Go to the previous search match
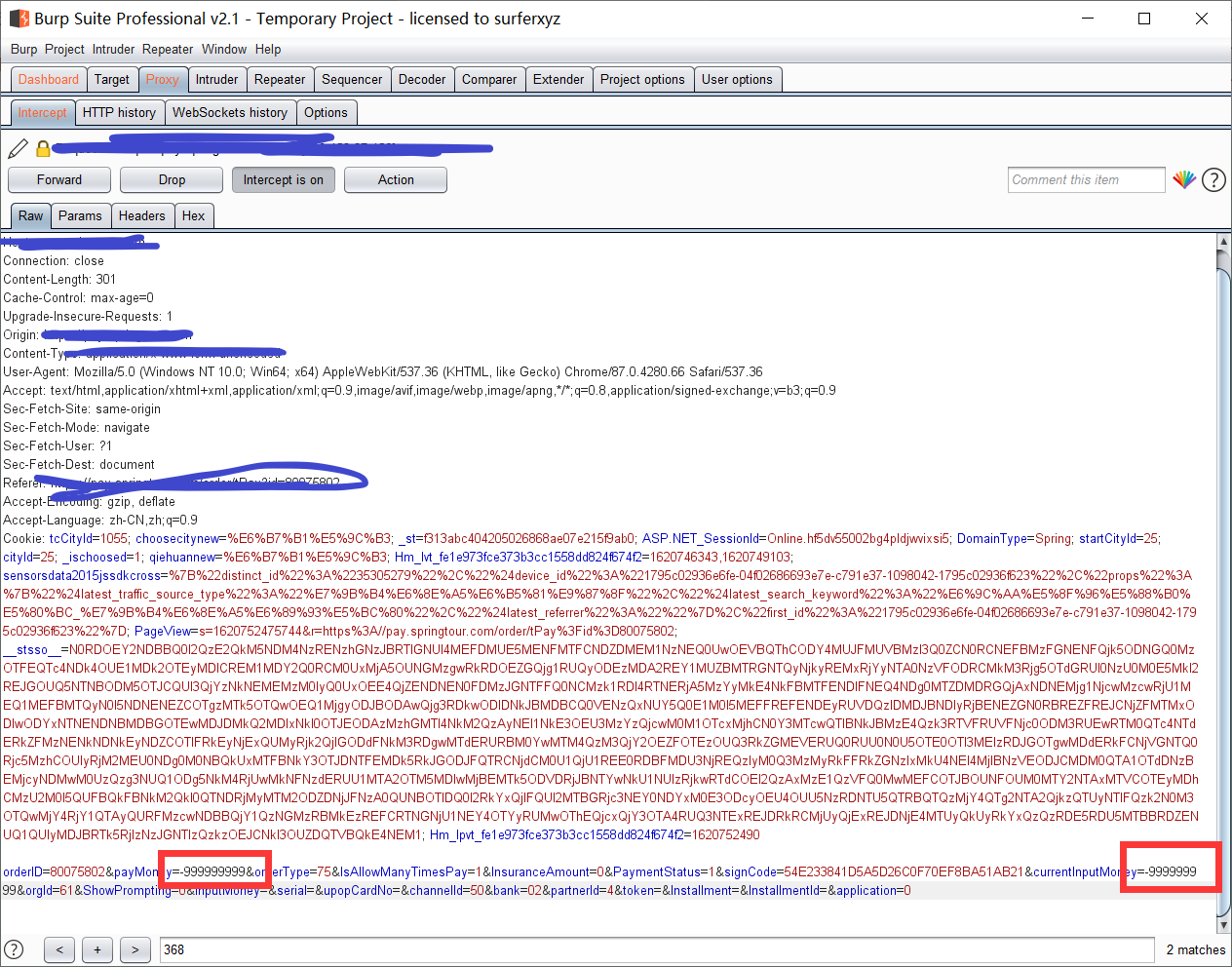1232x967 pixels. tap(59, 949)
